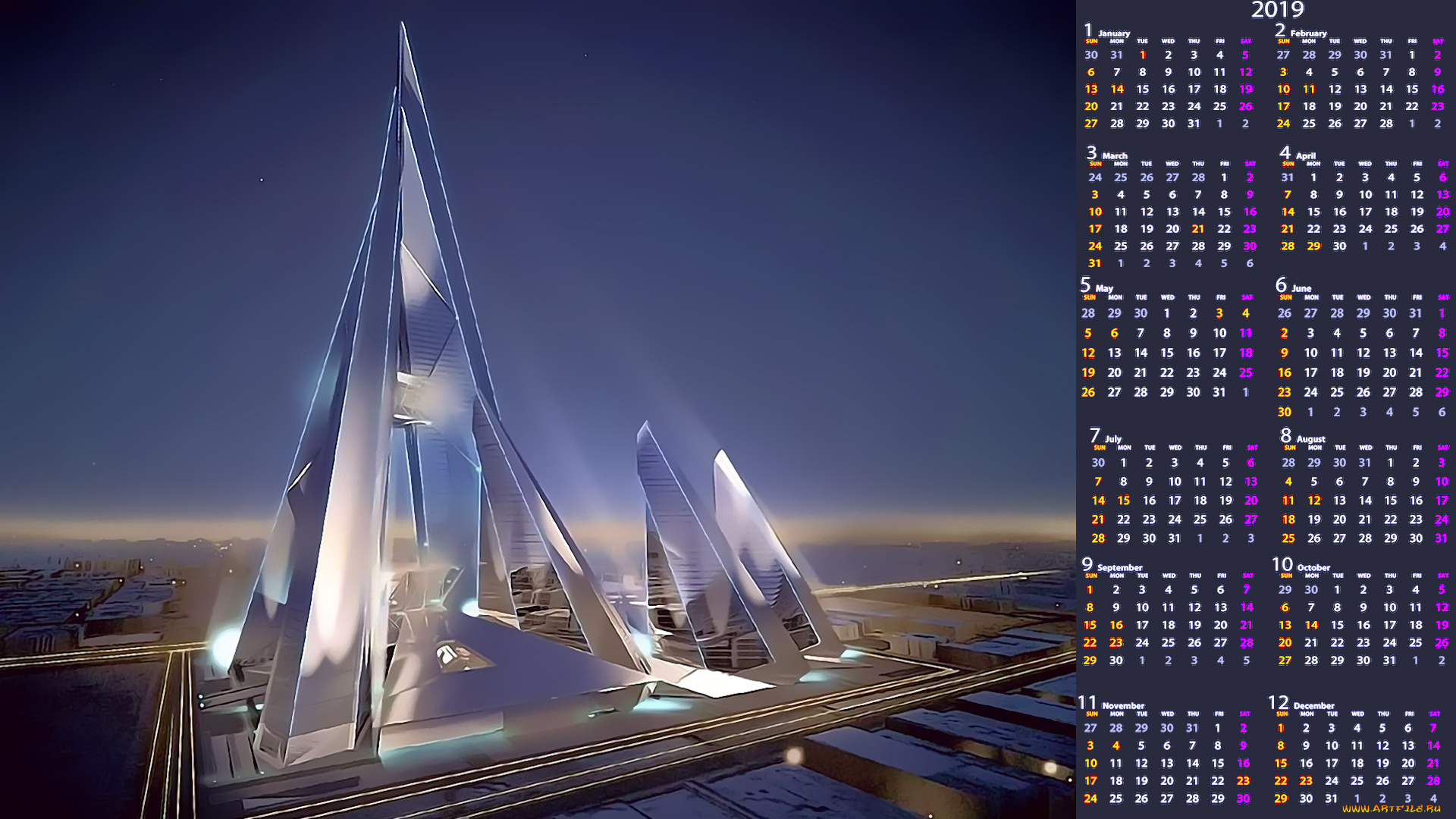Select the December month label
This screenshot has width=1456, height=819.
(1313, 705)
